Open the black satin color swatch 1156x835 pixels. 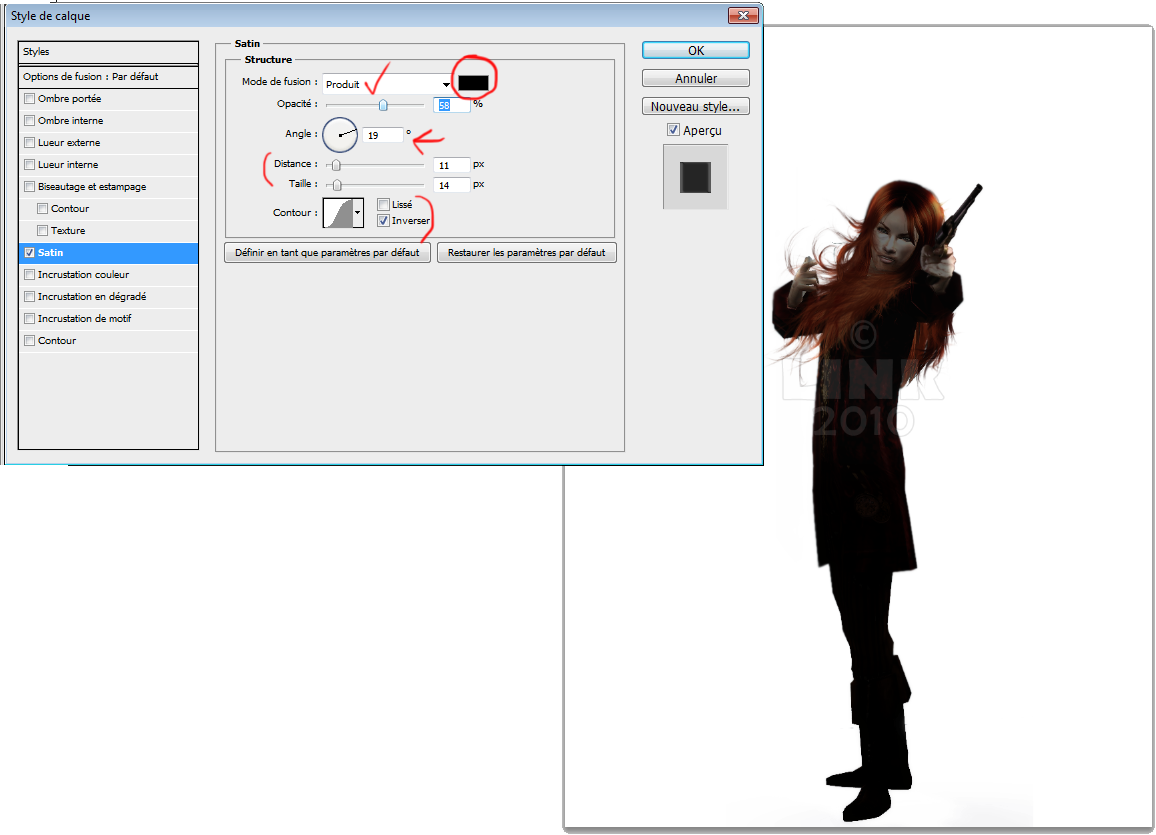[x=472, y=83]
